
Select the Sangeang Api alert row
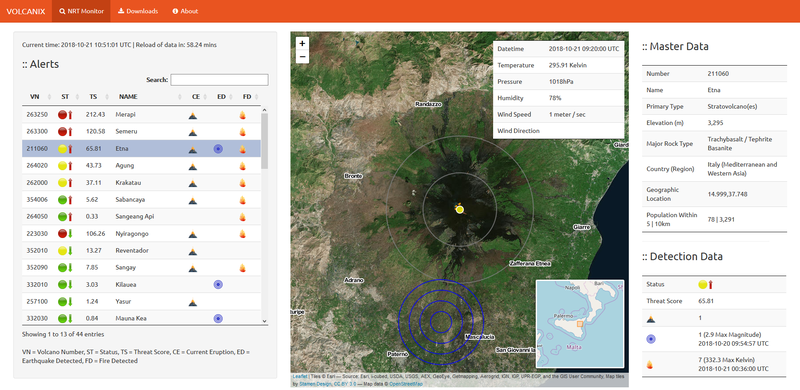coord(141,216)
